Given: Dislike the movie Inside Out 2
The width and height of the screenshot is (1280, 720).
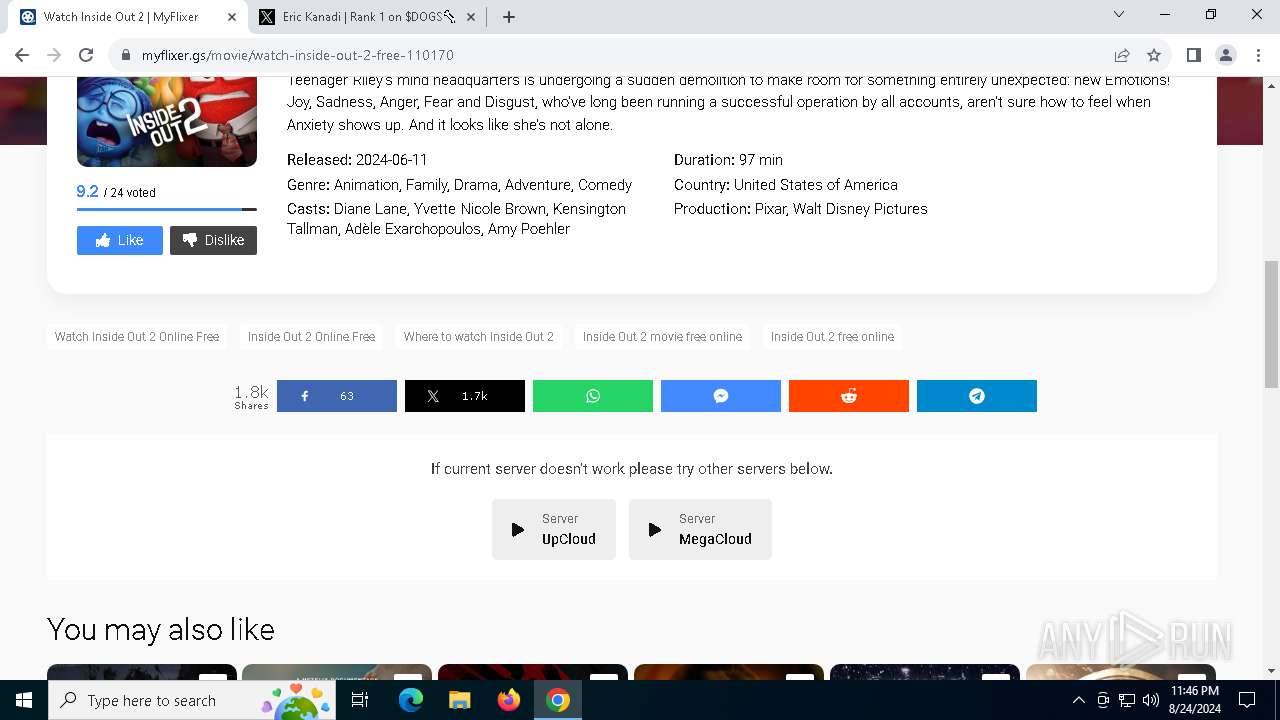Looking at the screenshot, I should (x=213, y=240).
